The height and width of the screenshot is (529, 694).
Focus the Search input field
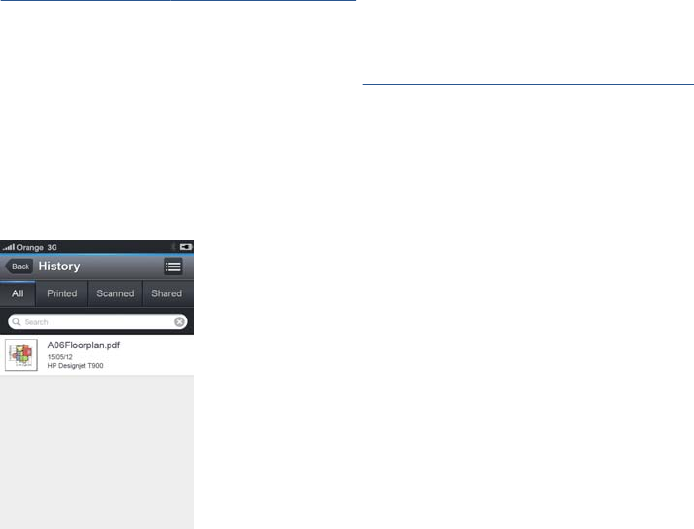click(97, 322)
